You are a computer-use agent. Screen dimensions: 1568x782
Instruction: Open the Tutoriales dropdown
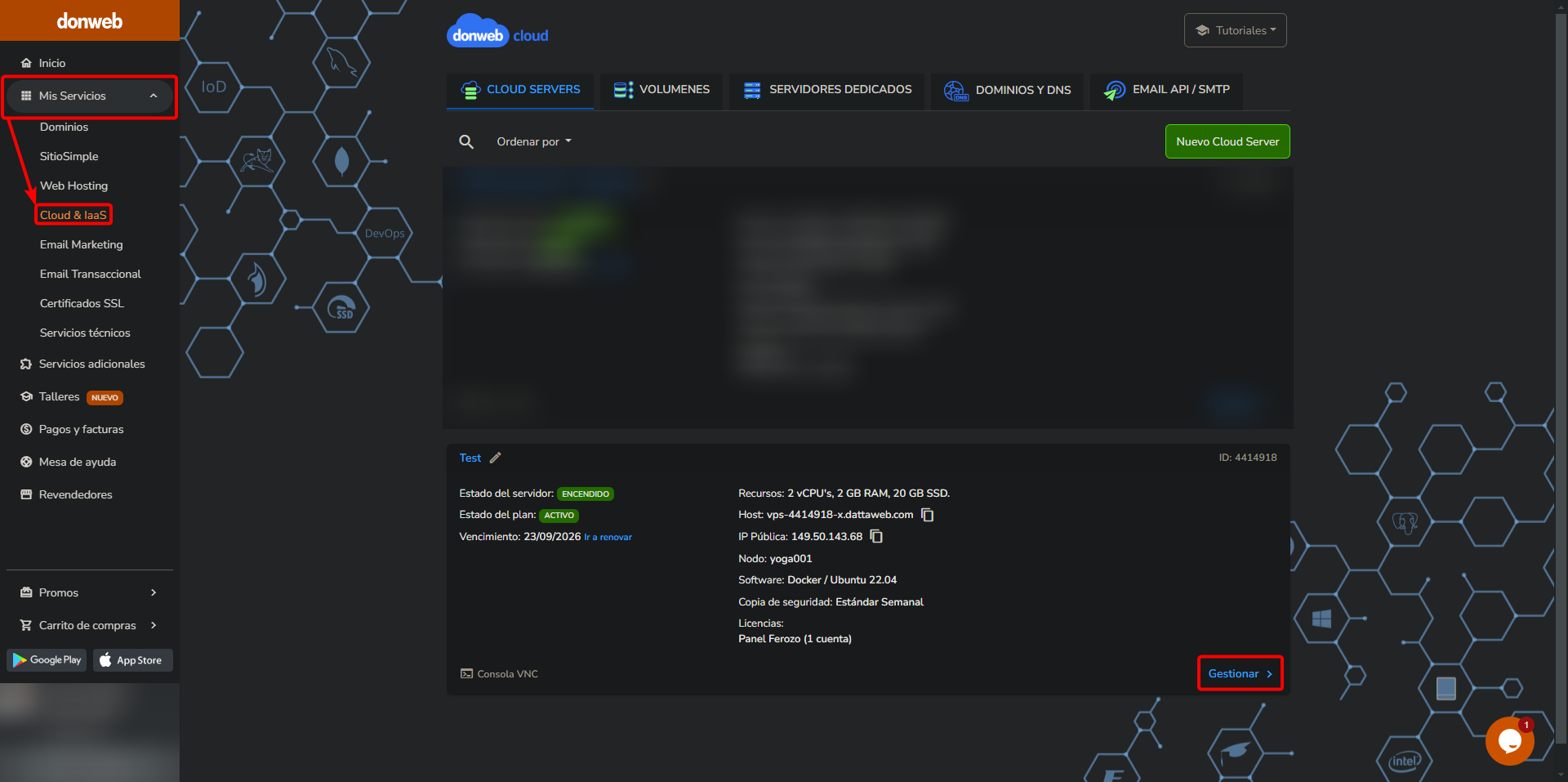[x=1235, y=30]
